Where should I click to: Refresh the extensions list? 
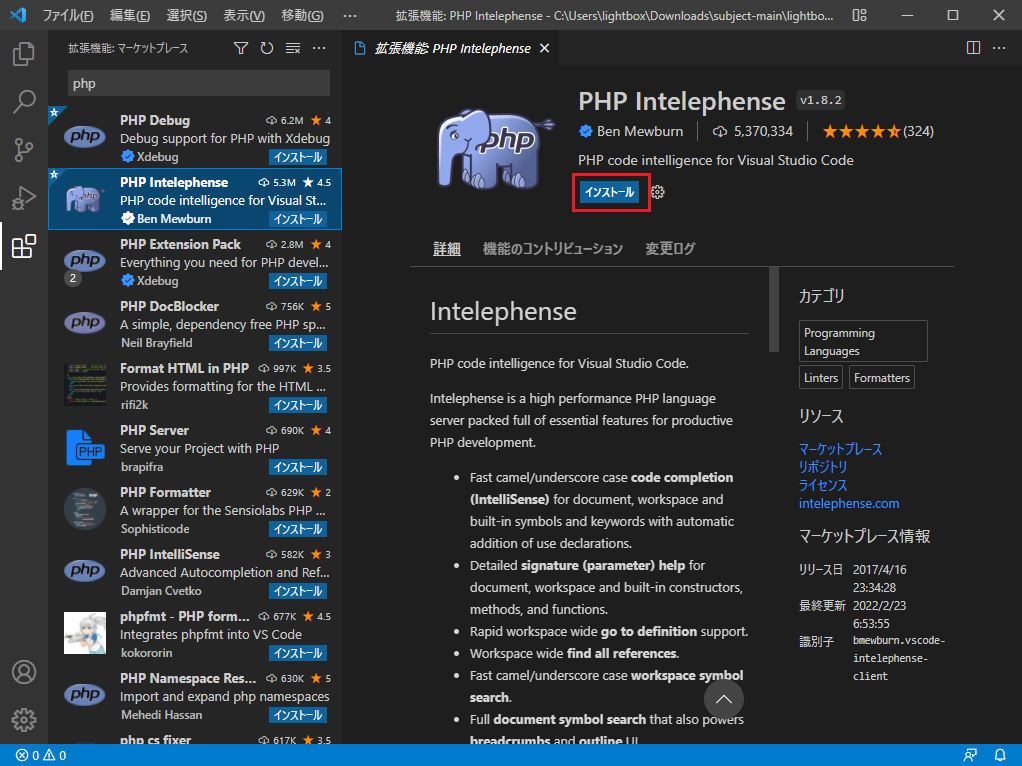click(267, 47)
